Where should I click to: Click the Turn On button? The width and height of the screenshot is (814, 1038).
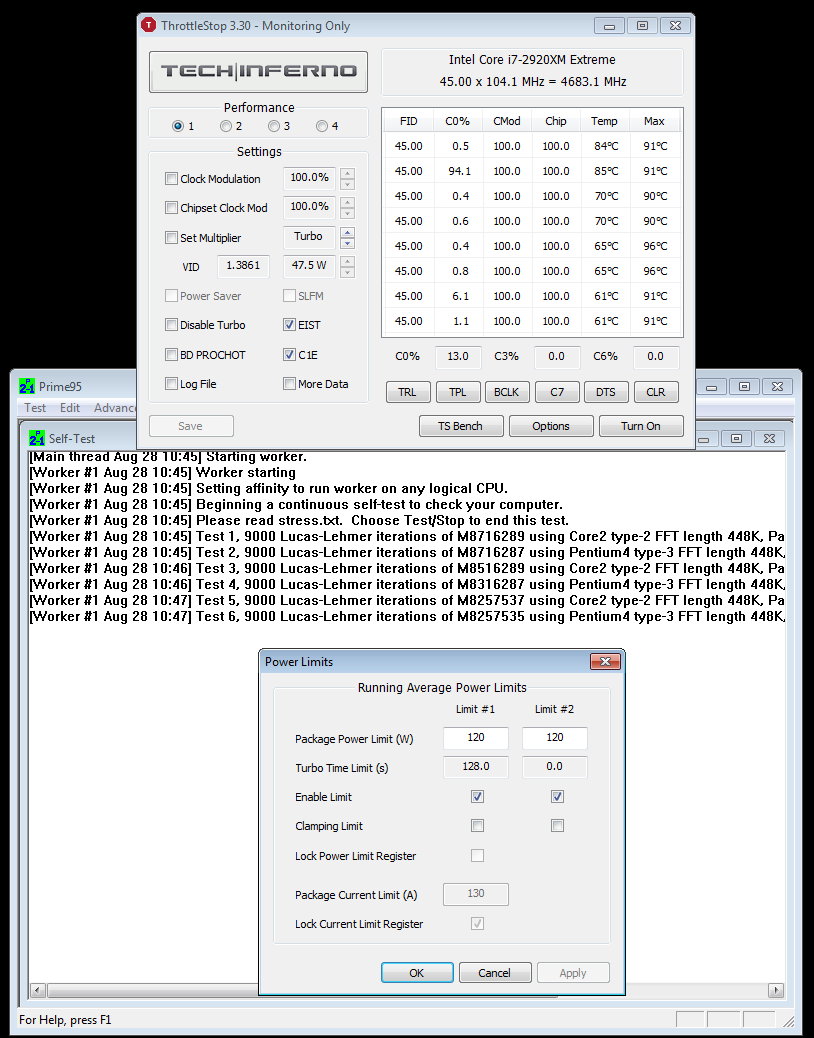[x=641, y=426]
